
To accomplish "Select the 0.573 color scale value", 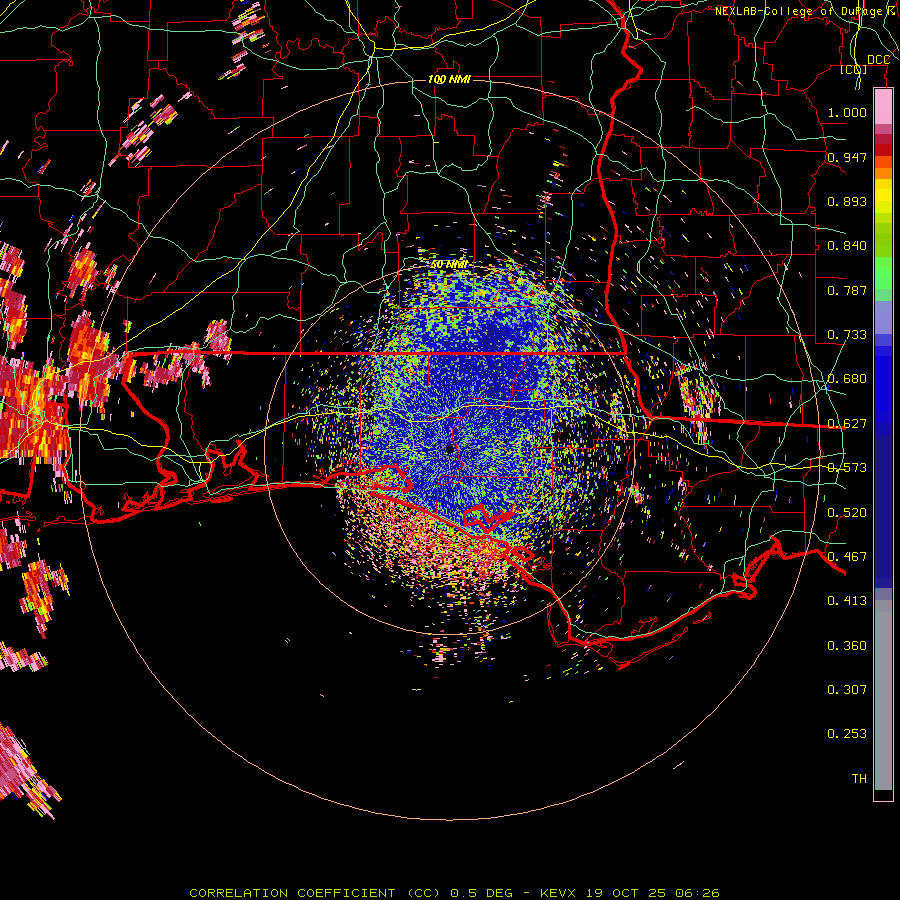I will click(847, 468).
